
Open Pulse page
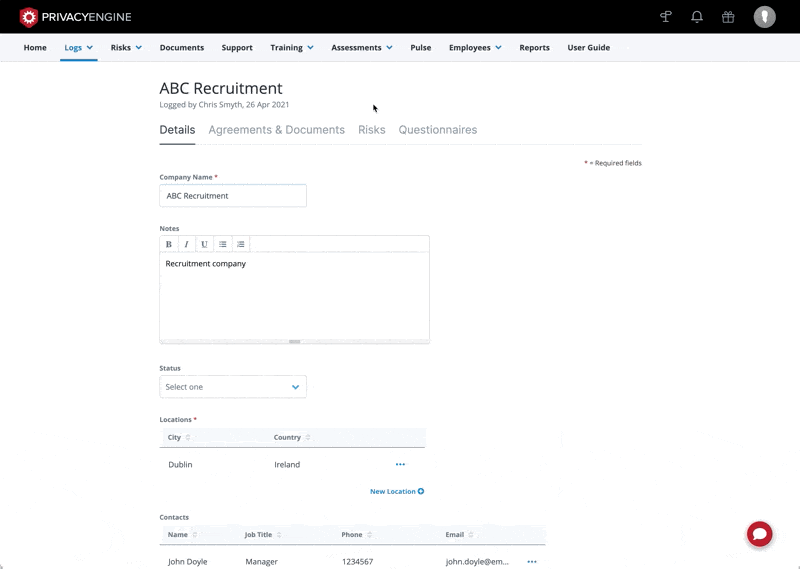420,47
